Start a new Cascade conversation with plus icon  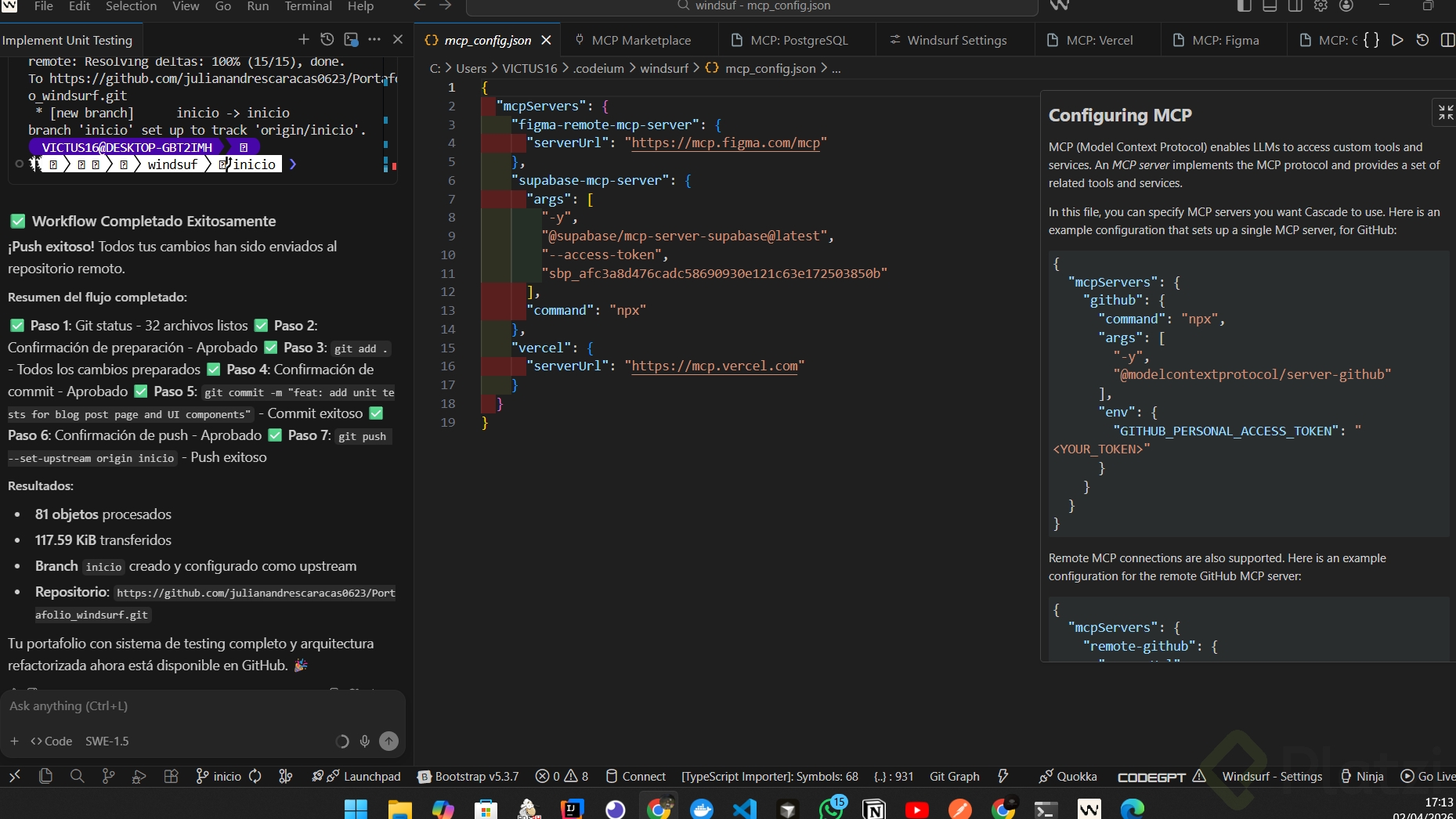[x=303, y=40]
